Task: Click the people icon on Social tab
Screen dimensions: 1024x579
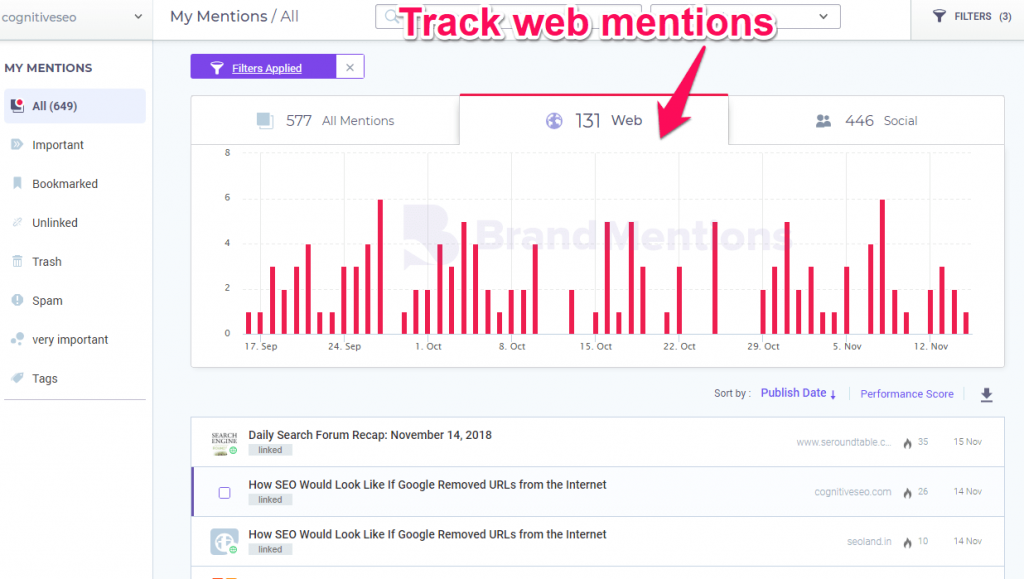Action: tap(824, 121)
